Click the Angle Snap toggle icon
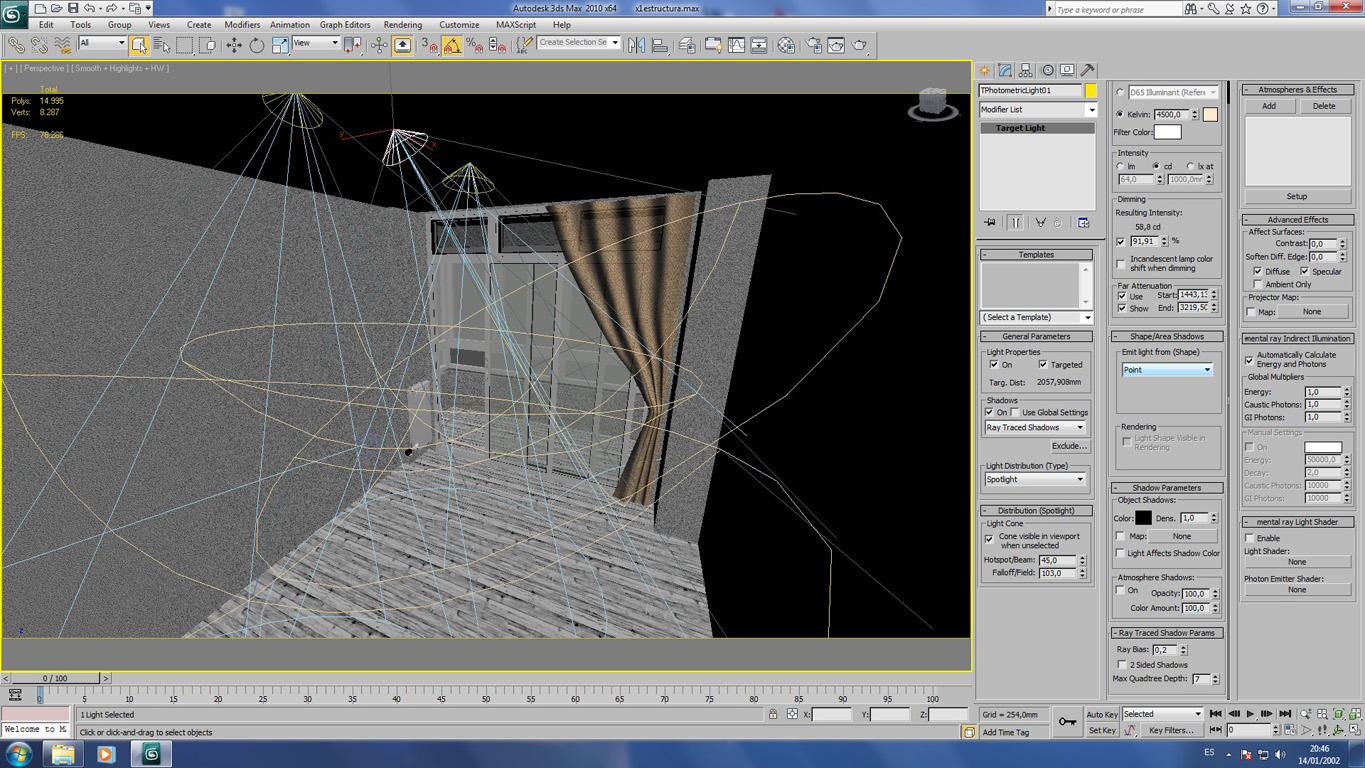 452,45
